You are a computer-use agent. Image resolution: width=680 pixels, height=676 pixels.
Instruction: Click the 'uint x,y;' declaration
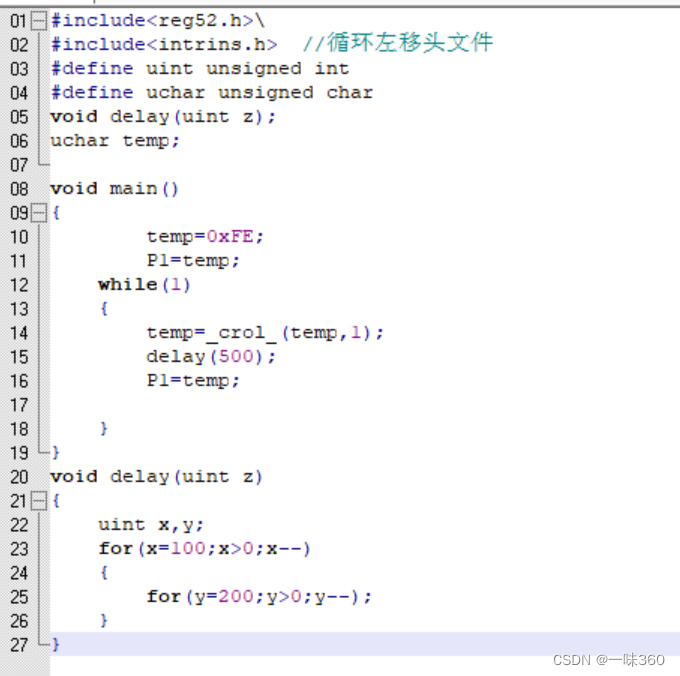(x=151, y=525)
